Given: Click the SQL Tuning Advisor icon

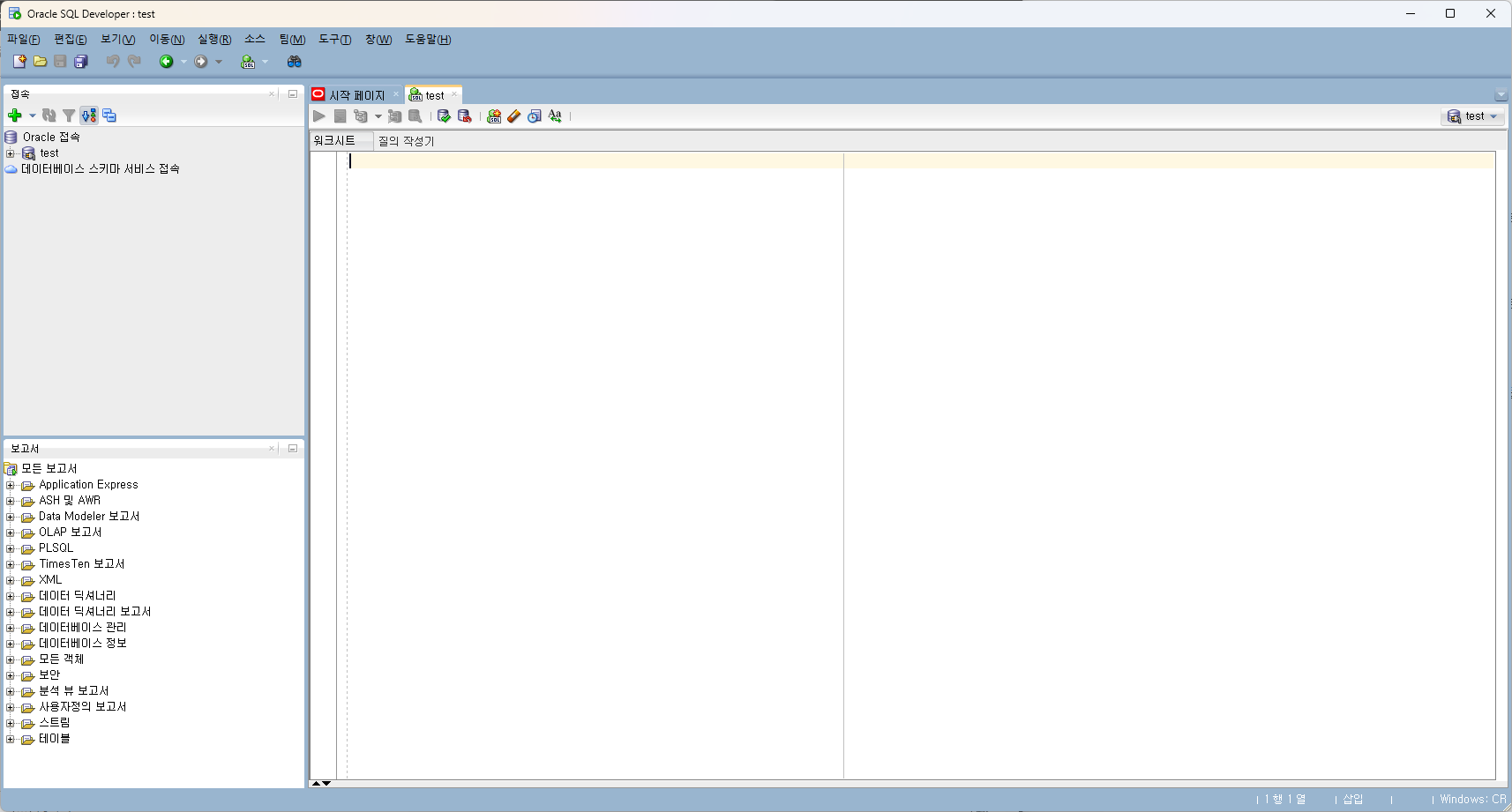Looking at the screenshot, I should (x=415, y=116).
